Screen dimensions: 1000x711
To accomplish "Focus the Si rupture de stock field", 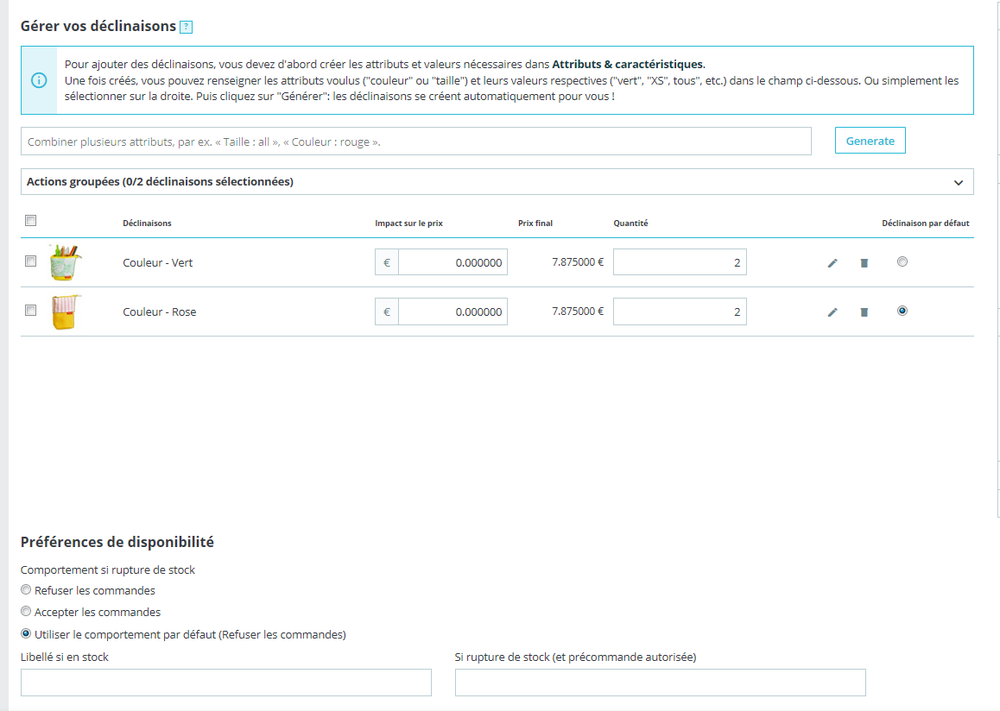I will [x=660, y=682].
